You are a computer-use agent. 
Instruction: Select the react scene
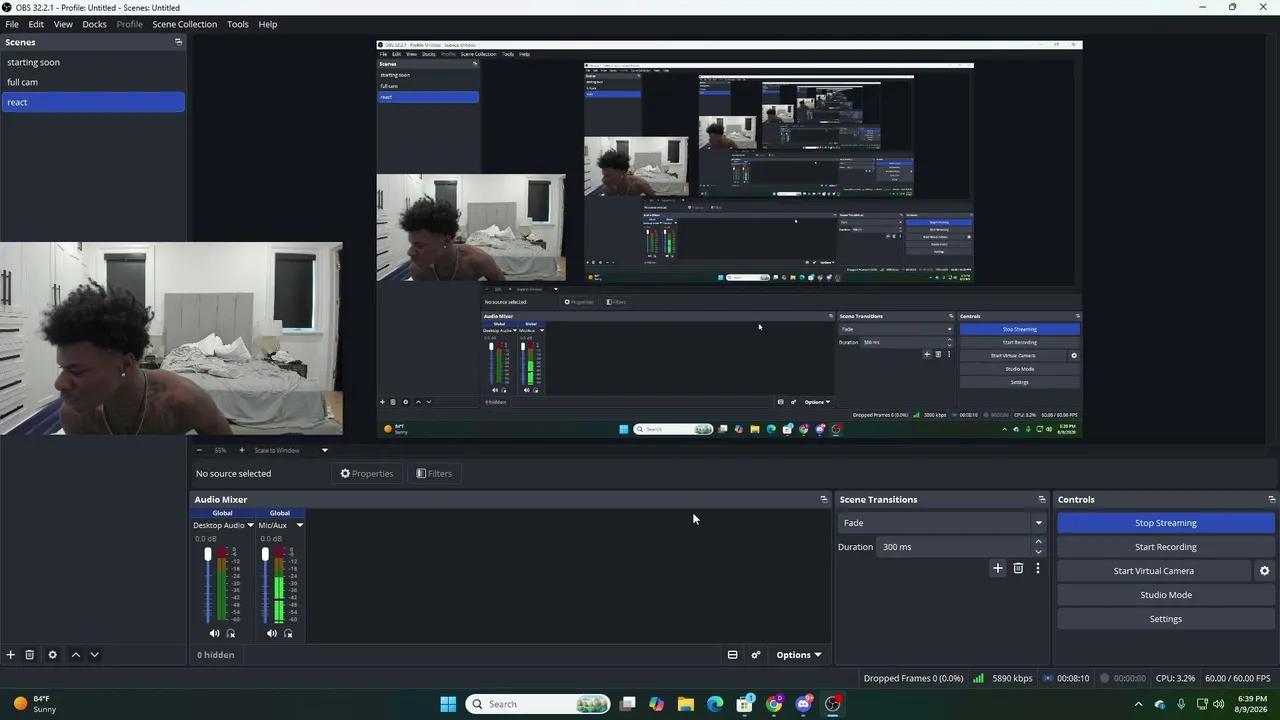click(93, 102)
